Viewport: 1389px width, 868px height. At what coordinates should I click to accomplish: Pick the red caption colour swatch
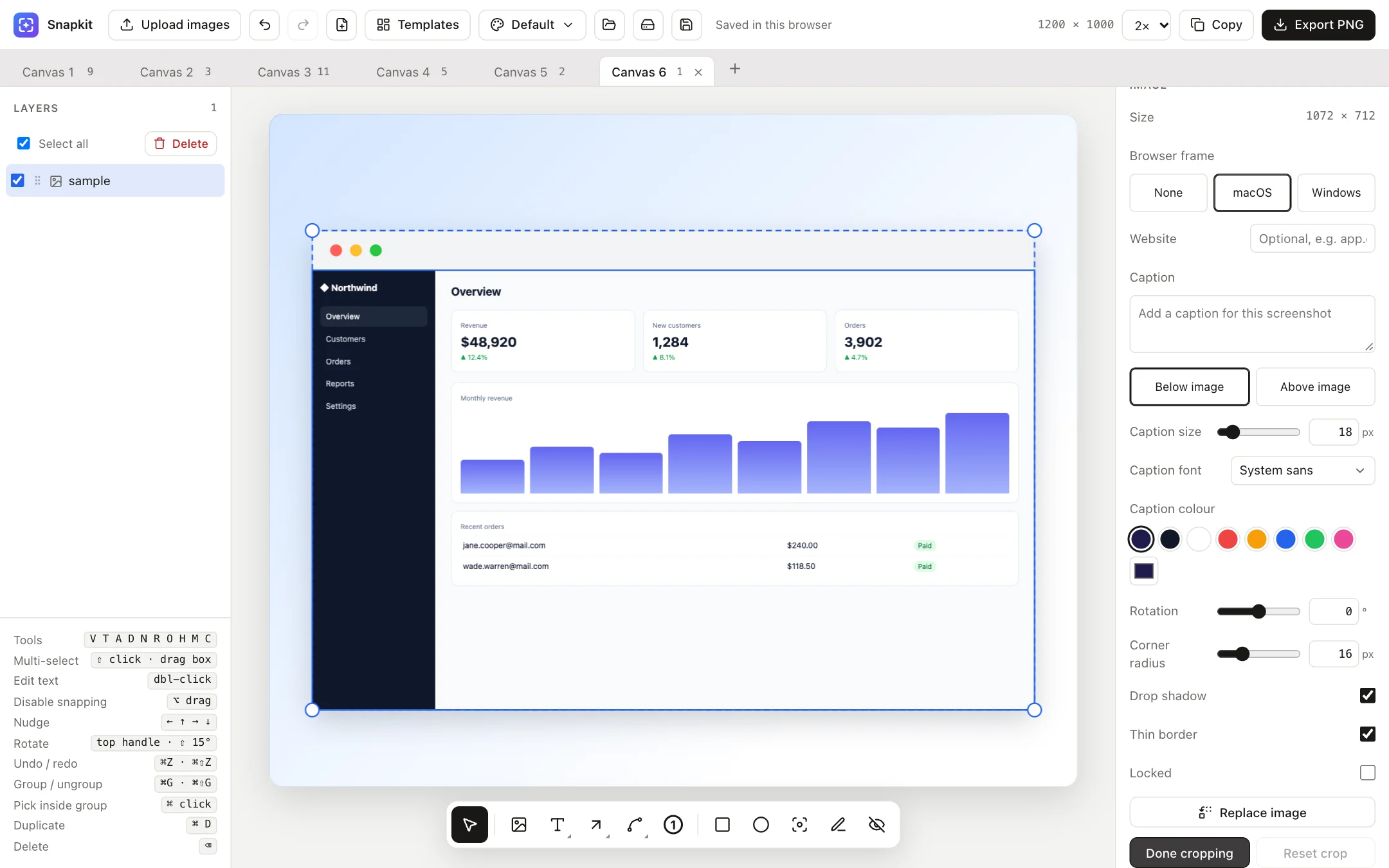(1228, 539)
